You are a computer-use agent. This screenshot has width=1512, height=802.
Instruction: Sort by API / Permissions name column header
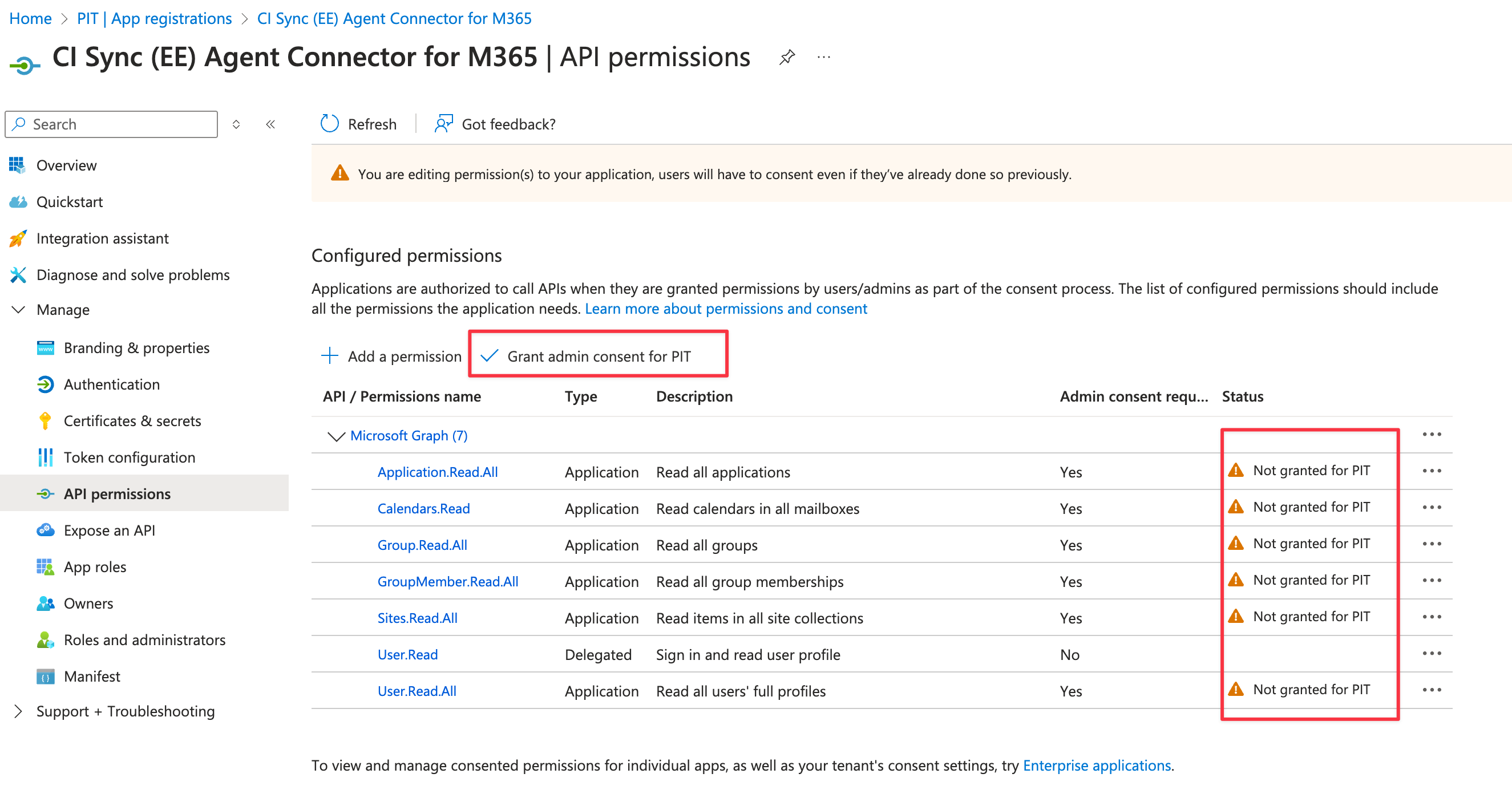click(402, 396)
